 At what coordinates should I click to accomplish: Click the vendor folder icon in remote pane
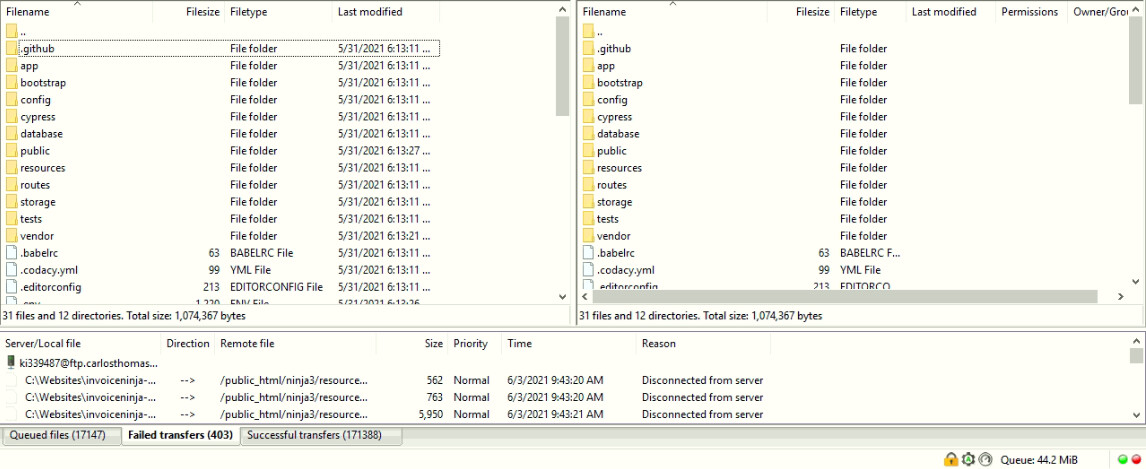pos(588,236)
